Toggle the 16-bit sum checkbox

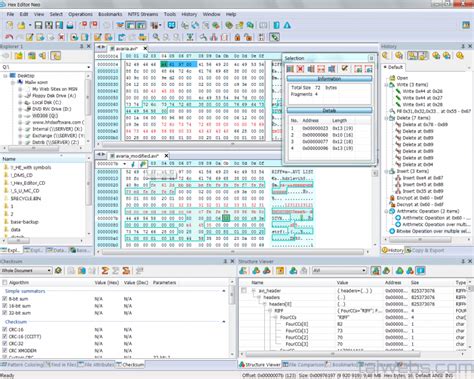(x=5, y=306)
